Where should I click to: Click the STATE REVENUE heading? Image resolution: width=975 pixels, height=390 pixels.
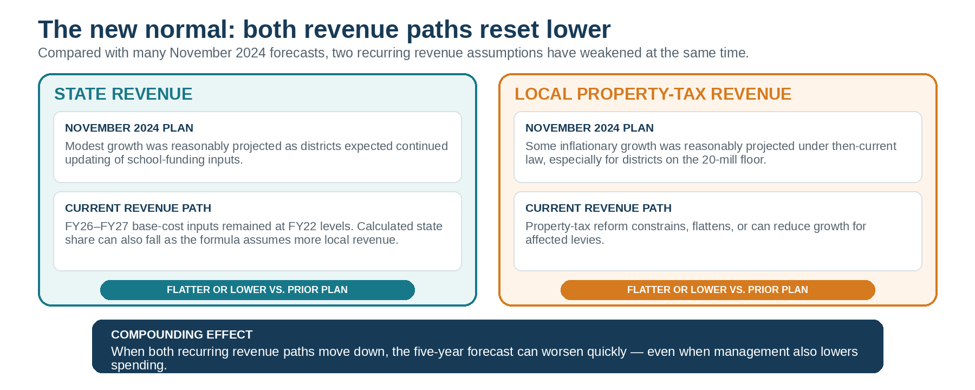[x=123, y=94]
